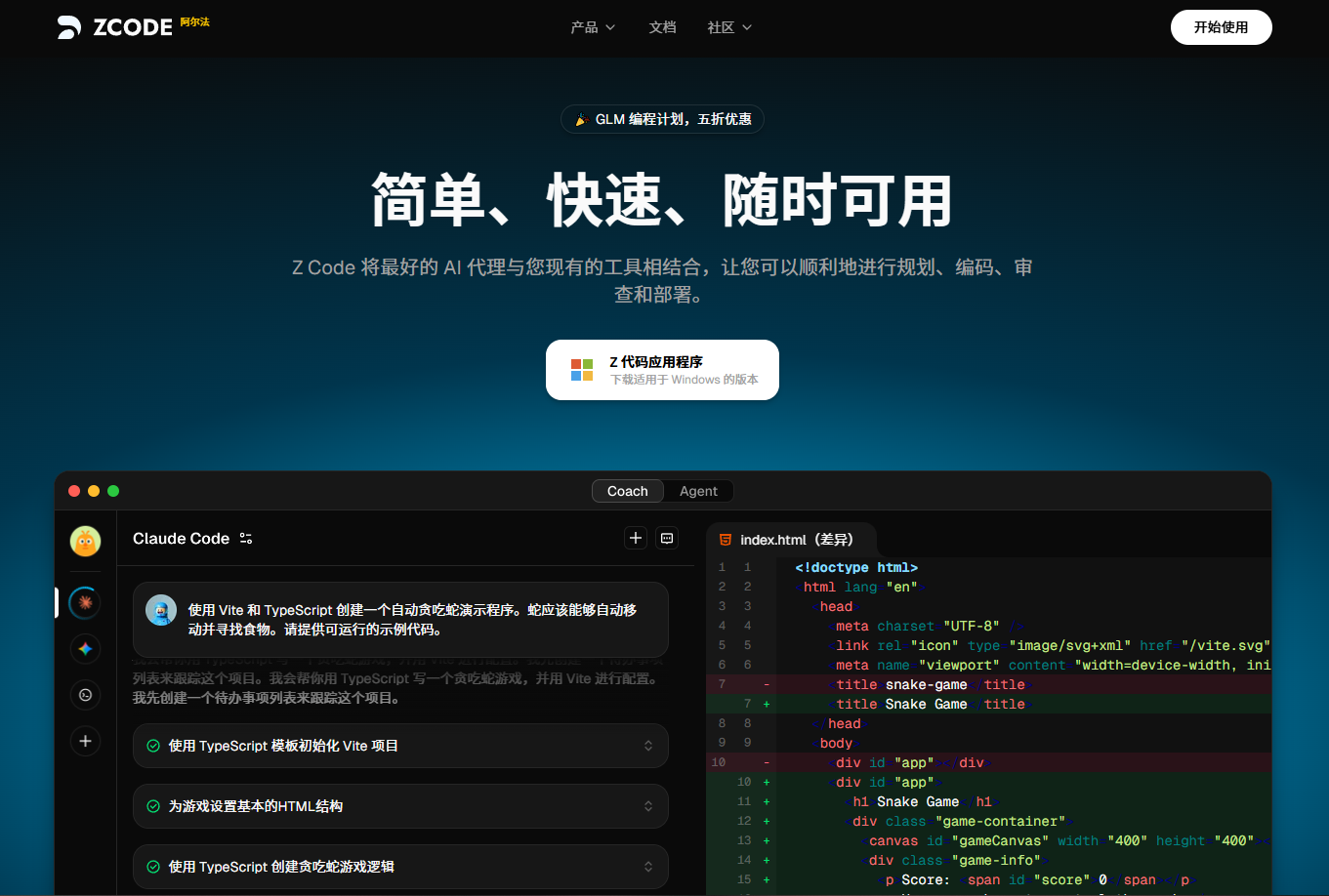
Task: Download Z 代码应用程序 for Windows
Action: [662, 370]
